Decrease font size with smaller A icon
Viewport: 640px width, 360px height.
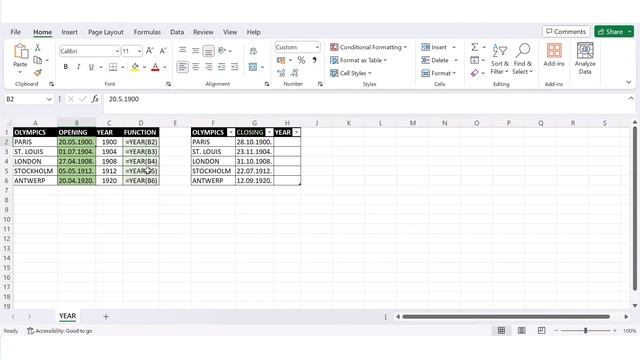[x=163, y=51]
